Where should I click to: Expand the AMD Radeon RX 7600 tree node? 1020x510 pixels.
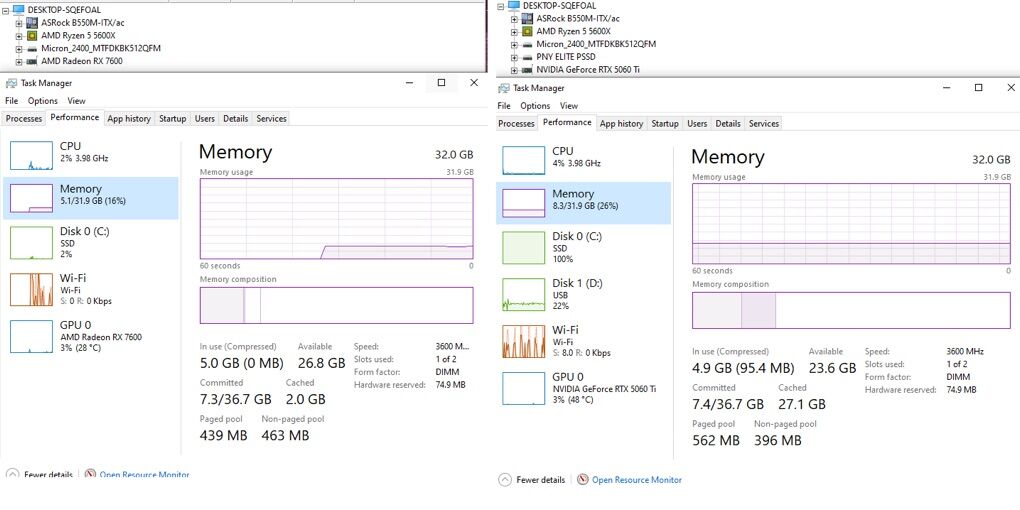(19, 61)
